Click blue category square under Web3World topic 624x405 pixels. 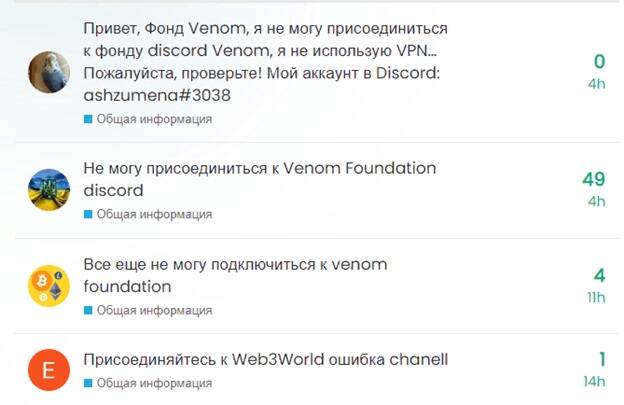click(88, 383)
